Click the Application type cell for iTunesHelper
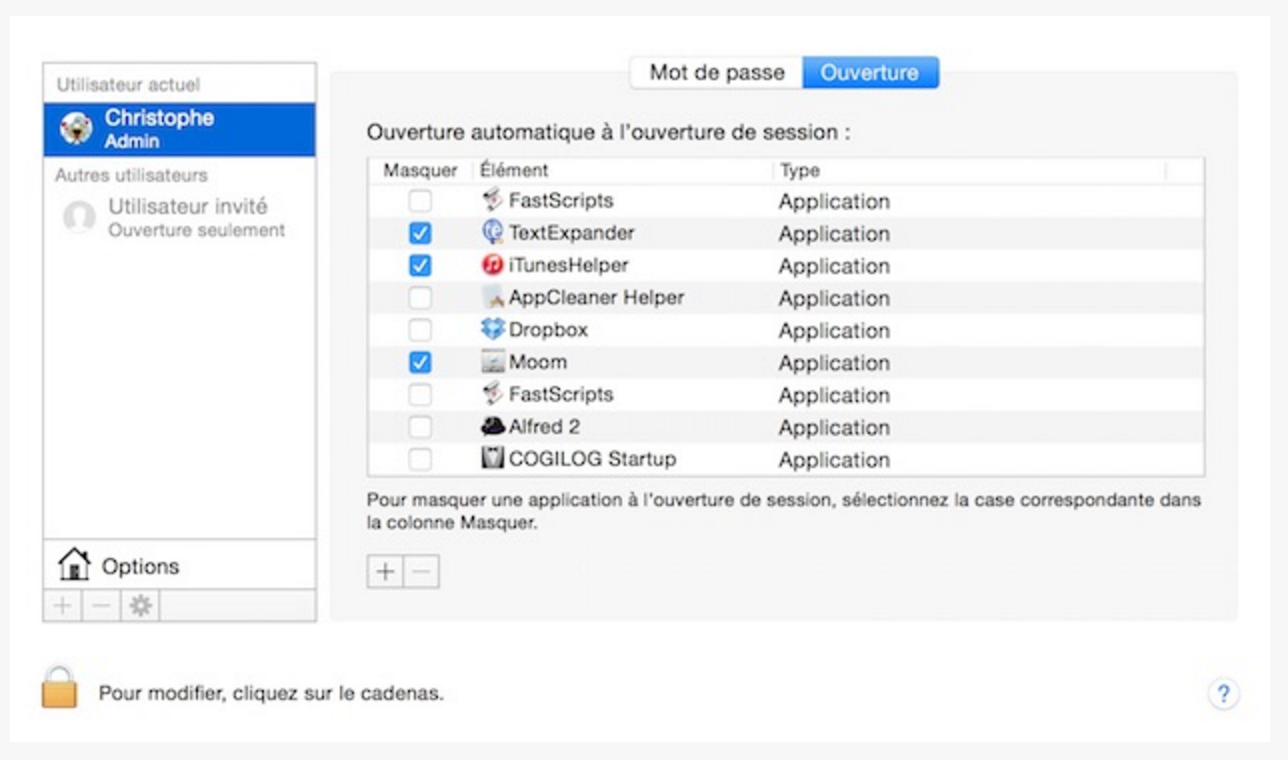Viewport: 1288px width, 760px height. 834,266
